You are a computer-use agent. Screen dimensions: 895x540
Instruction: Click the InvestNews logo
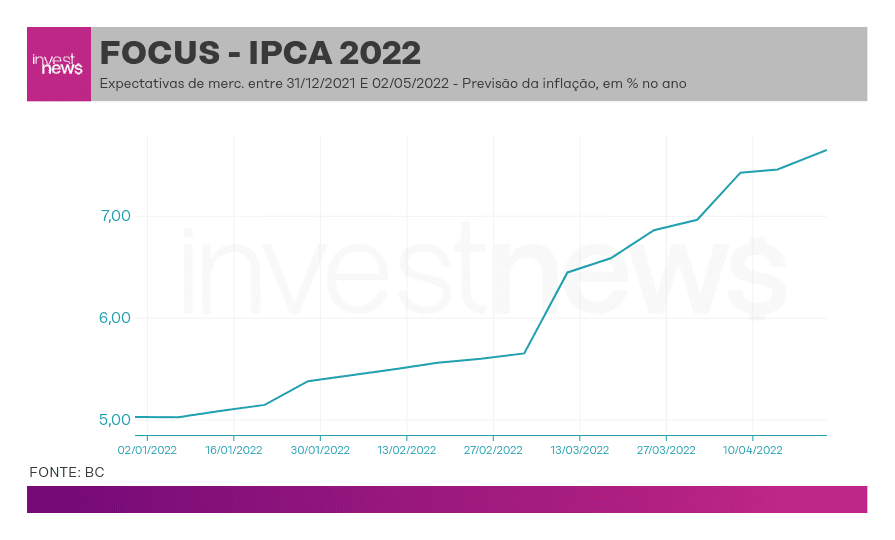click(x=59, y=64)
